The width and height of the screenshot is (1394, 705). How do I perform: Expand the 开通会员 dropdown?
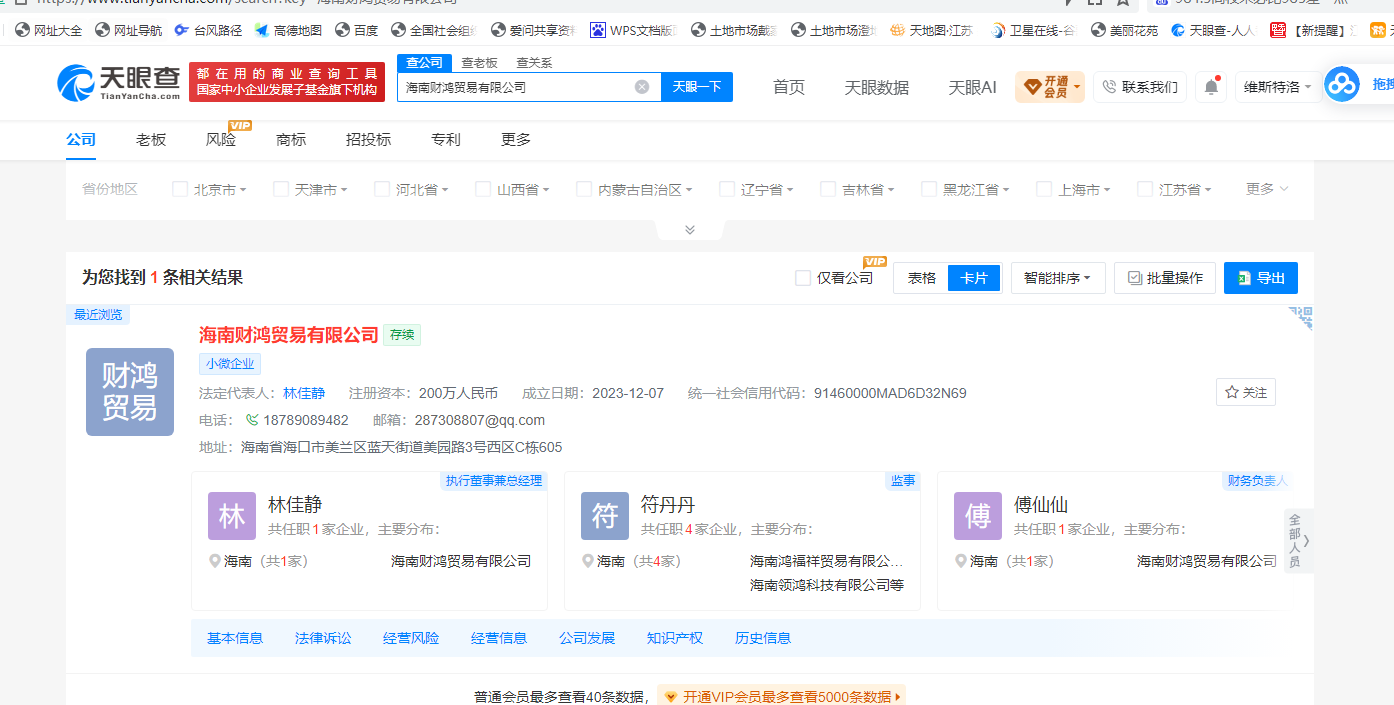pyautogui.click(x=1050, y=87)
